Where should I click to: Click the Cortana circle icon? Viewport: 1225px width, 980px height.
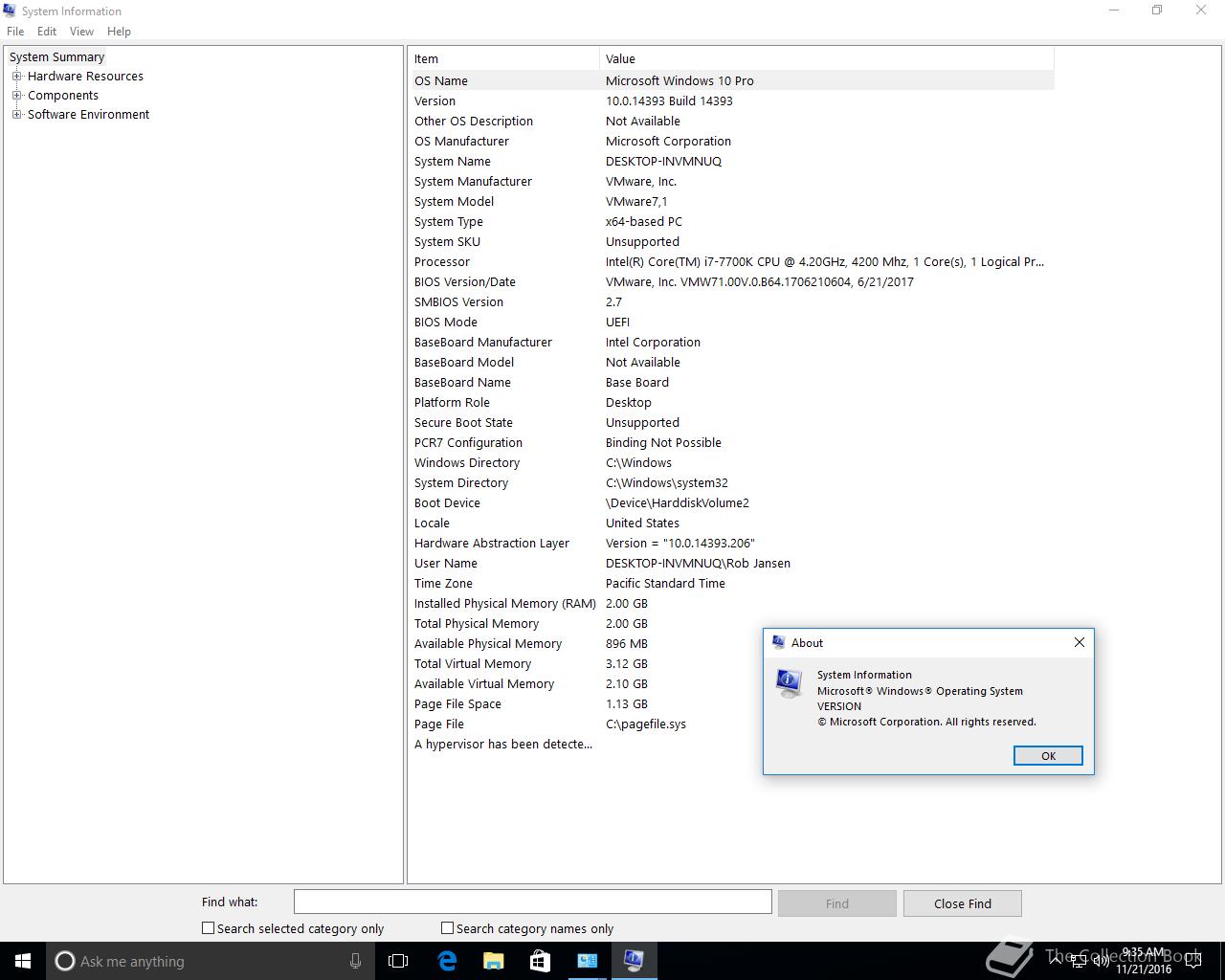click(65, 961)
